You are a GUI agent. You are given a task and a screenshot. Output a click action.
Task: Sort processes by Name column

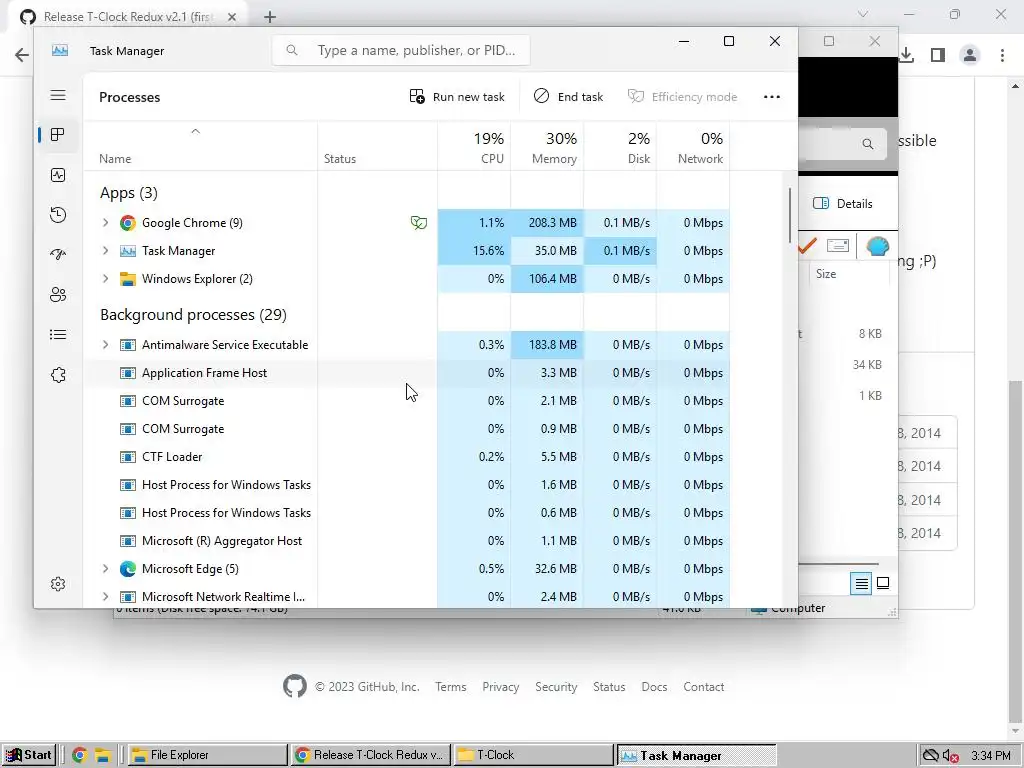[200, 146]
